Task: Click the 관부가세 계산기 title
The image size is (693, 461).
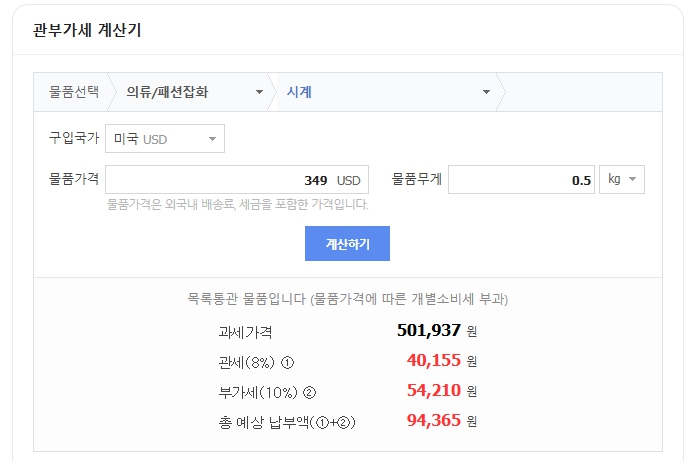Action: click(80, 30)
